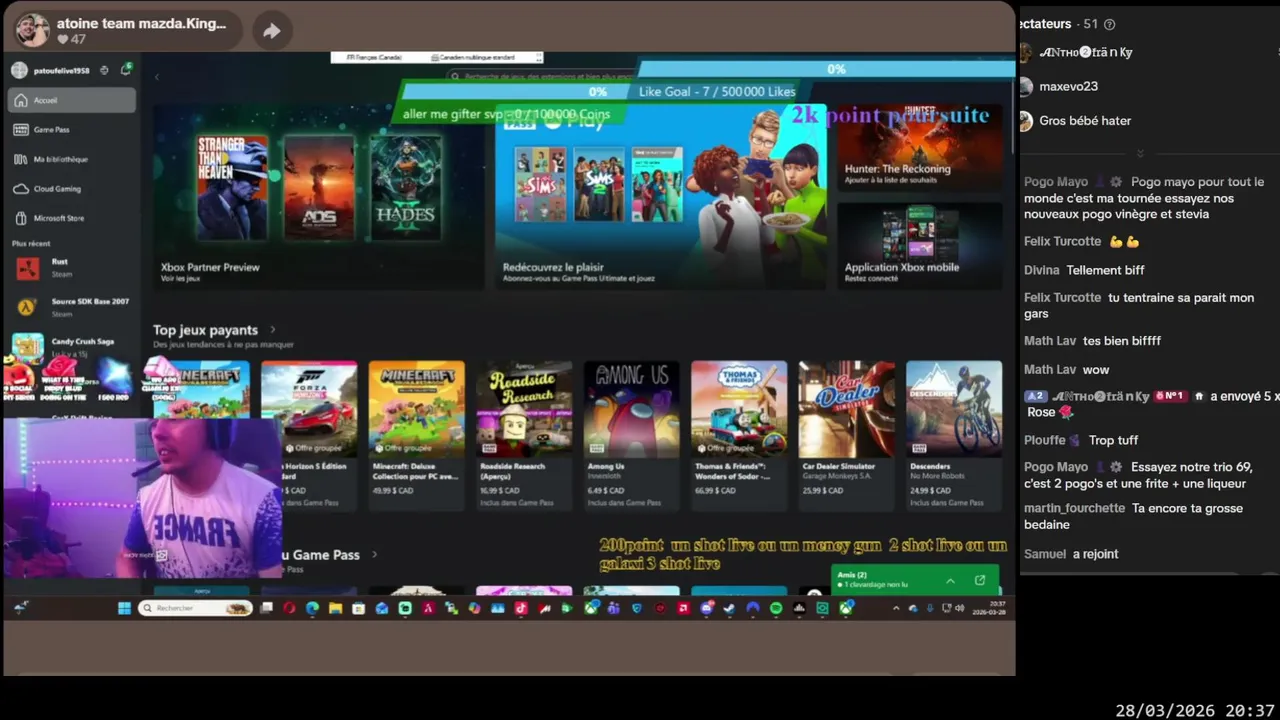Open Spotify from the taskbar

[776, 608]
